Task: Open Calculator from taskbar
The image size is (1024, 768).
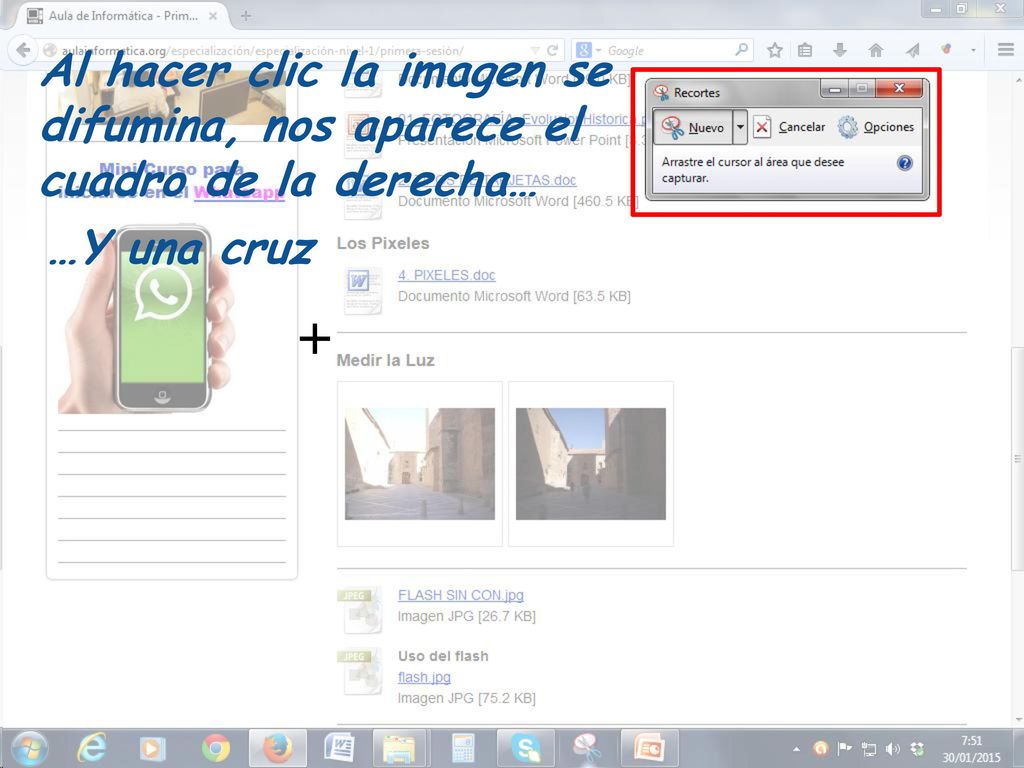Action: [462, 748]
